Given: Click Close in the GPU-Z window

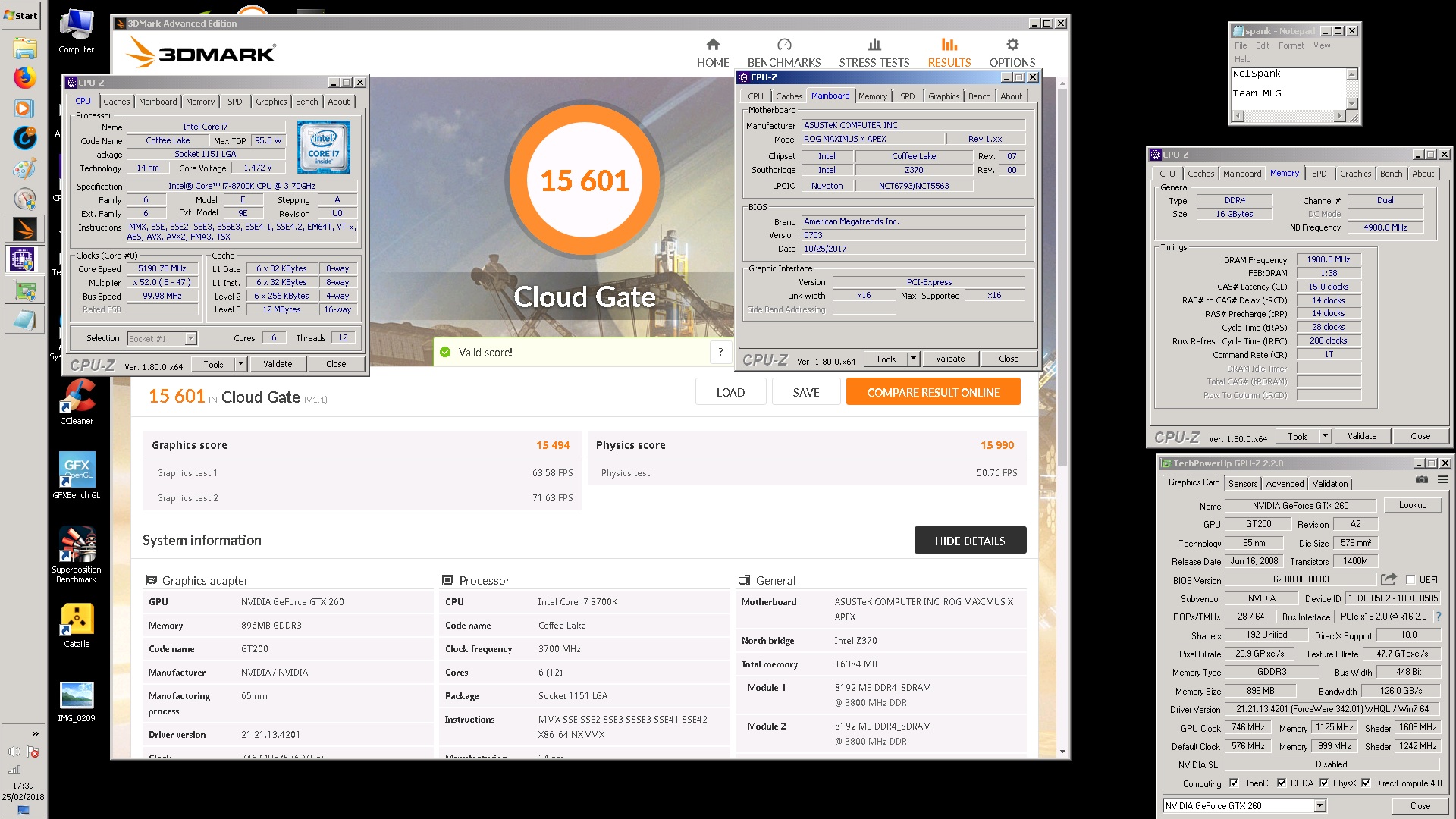Looking at the screenshot, I should coord(1420,805).
